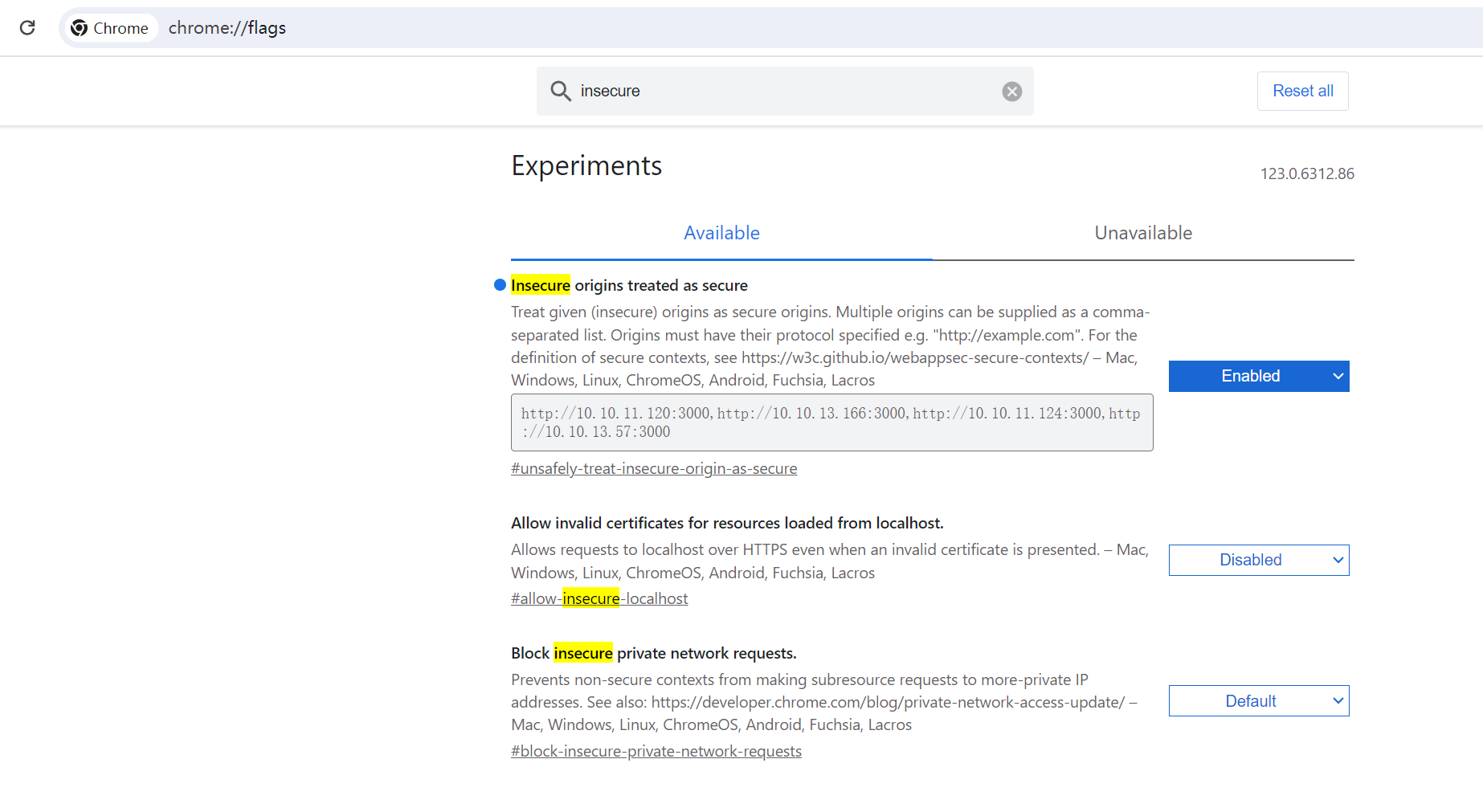Clear the search text with the X icon
1483x812 pixels.
point(1011,92)
